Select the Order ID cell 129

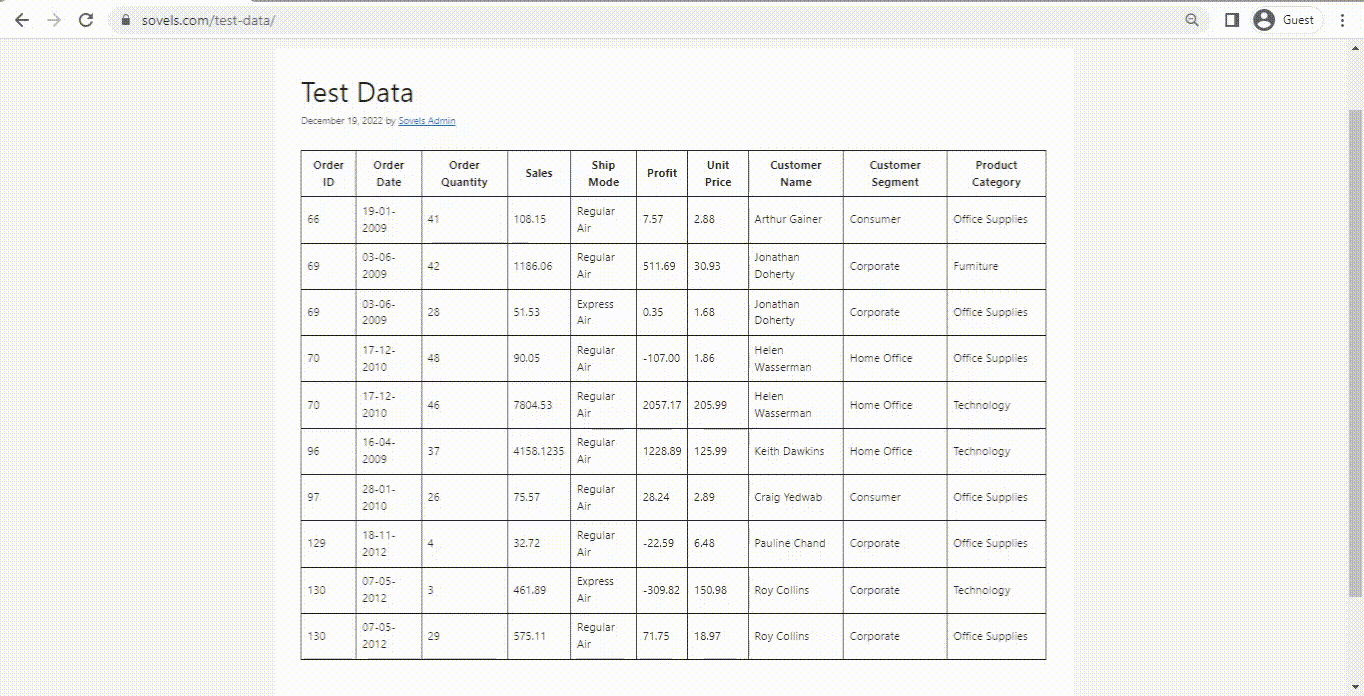coord(328,543)
